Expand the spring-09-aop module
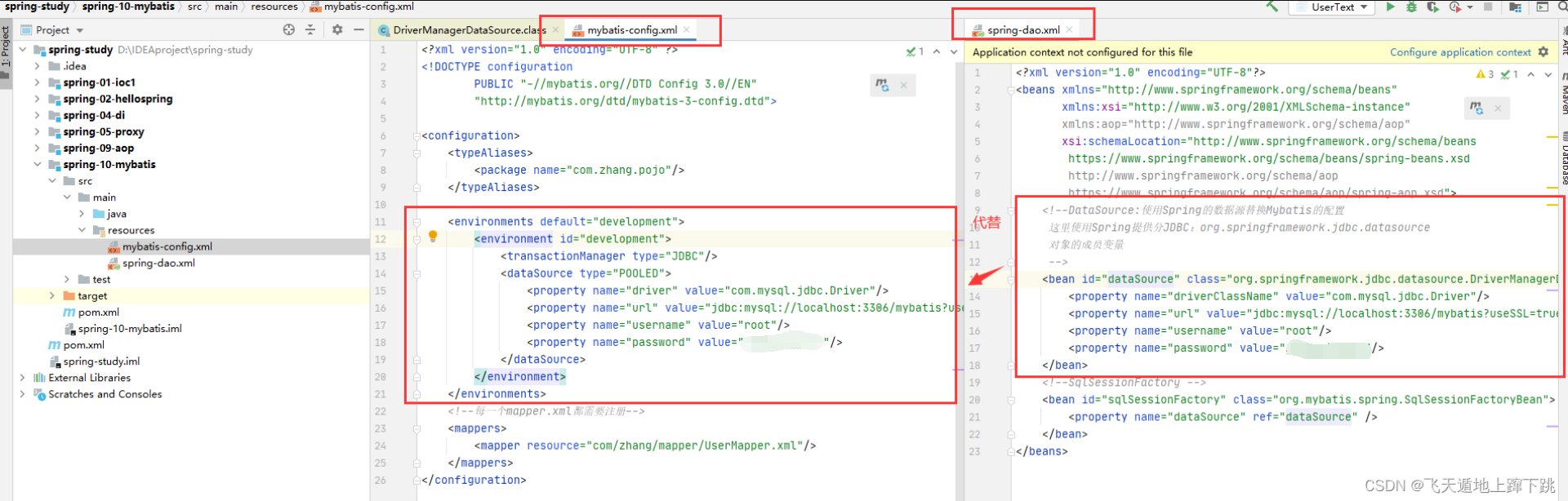Viewport: 1568px width, 501px height. (x=38, y=148)
